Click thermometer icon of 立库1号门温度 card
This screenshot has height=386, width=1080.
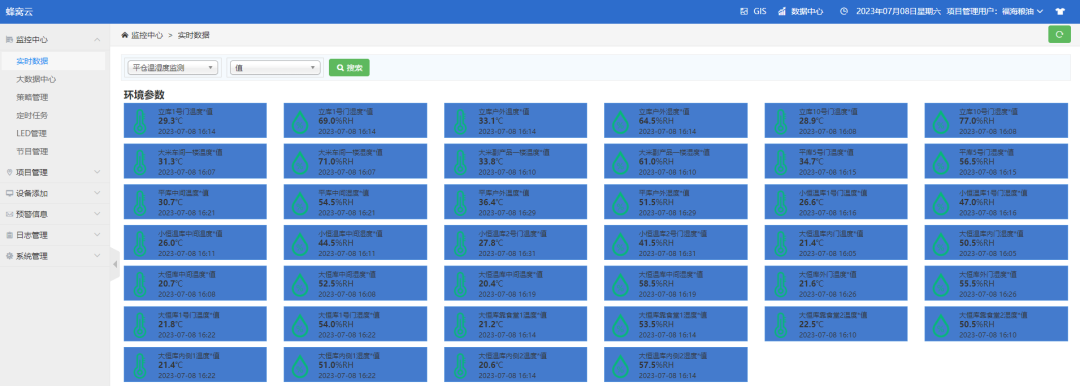coord(140,121)
